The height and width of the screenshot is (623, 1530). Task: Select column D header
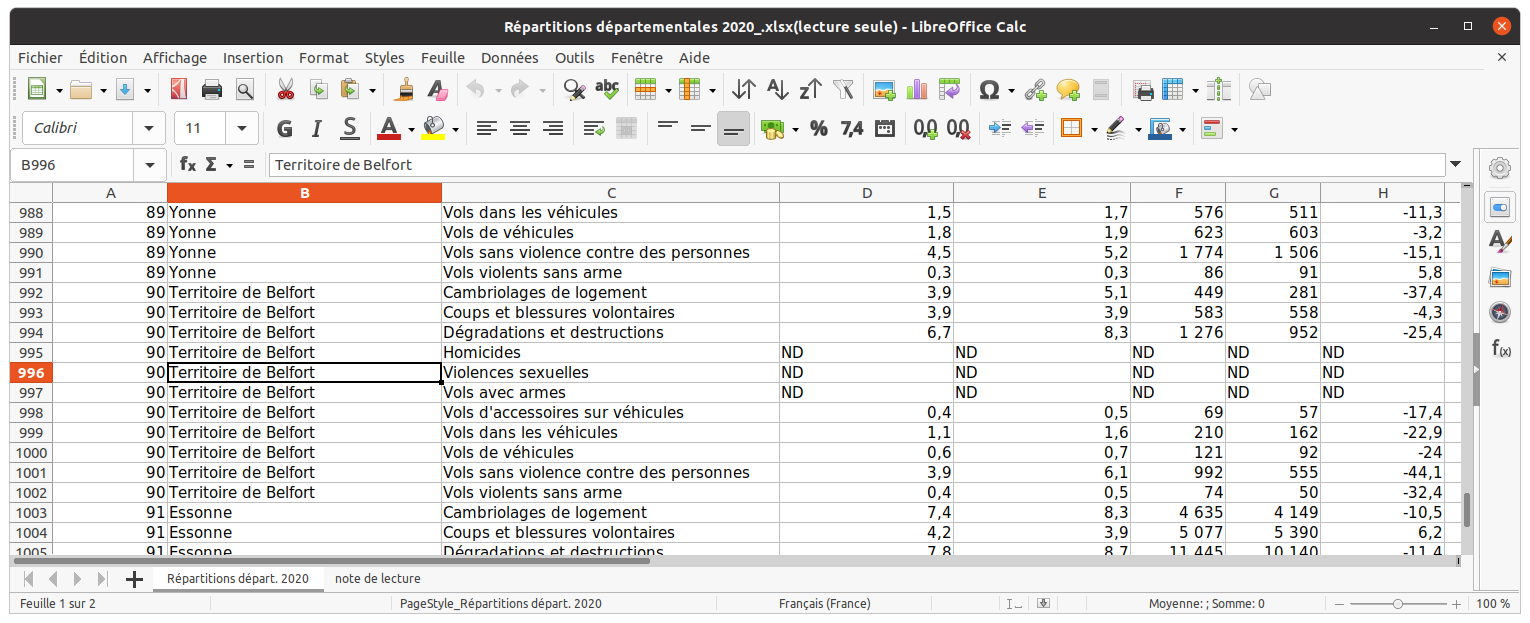pos(867,193)
